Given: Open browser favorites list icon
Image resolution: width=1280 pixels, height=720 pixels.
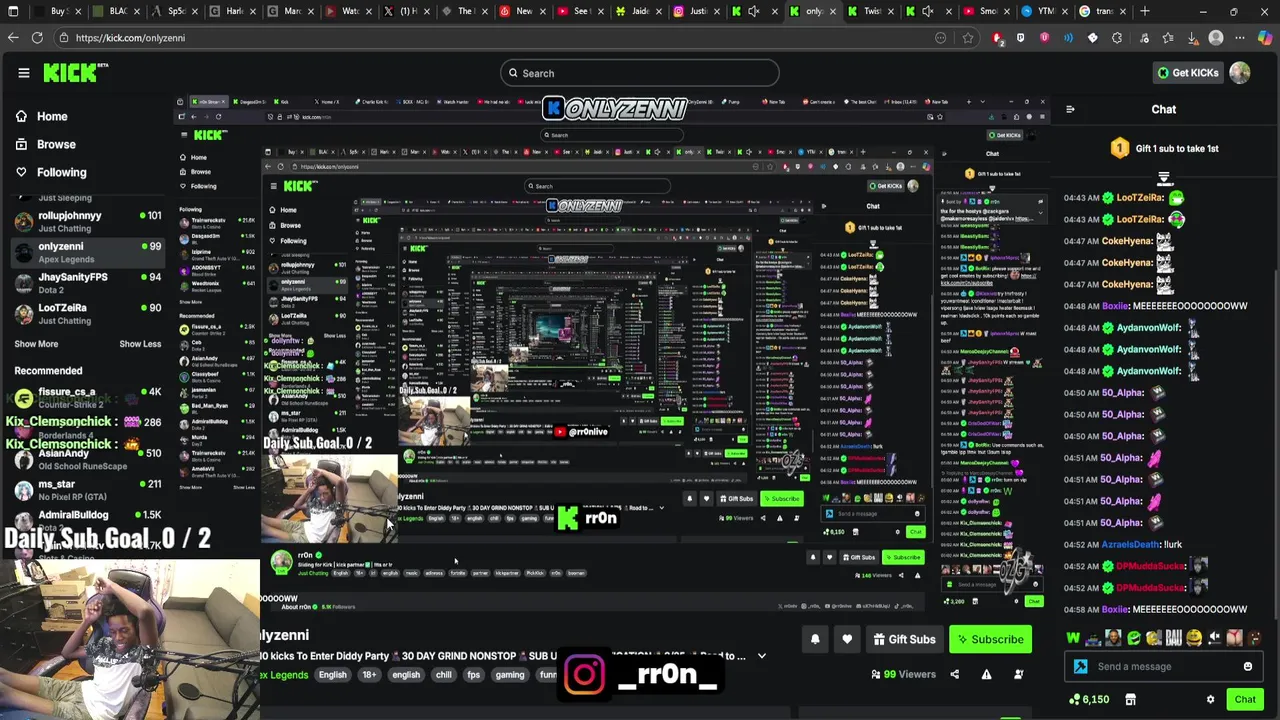Looking at the screenshot, I should 1167,38.
